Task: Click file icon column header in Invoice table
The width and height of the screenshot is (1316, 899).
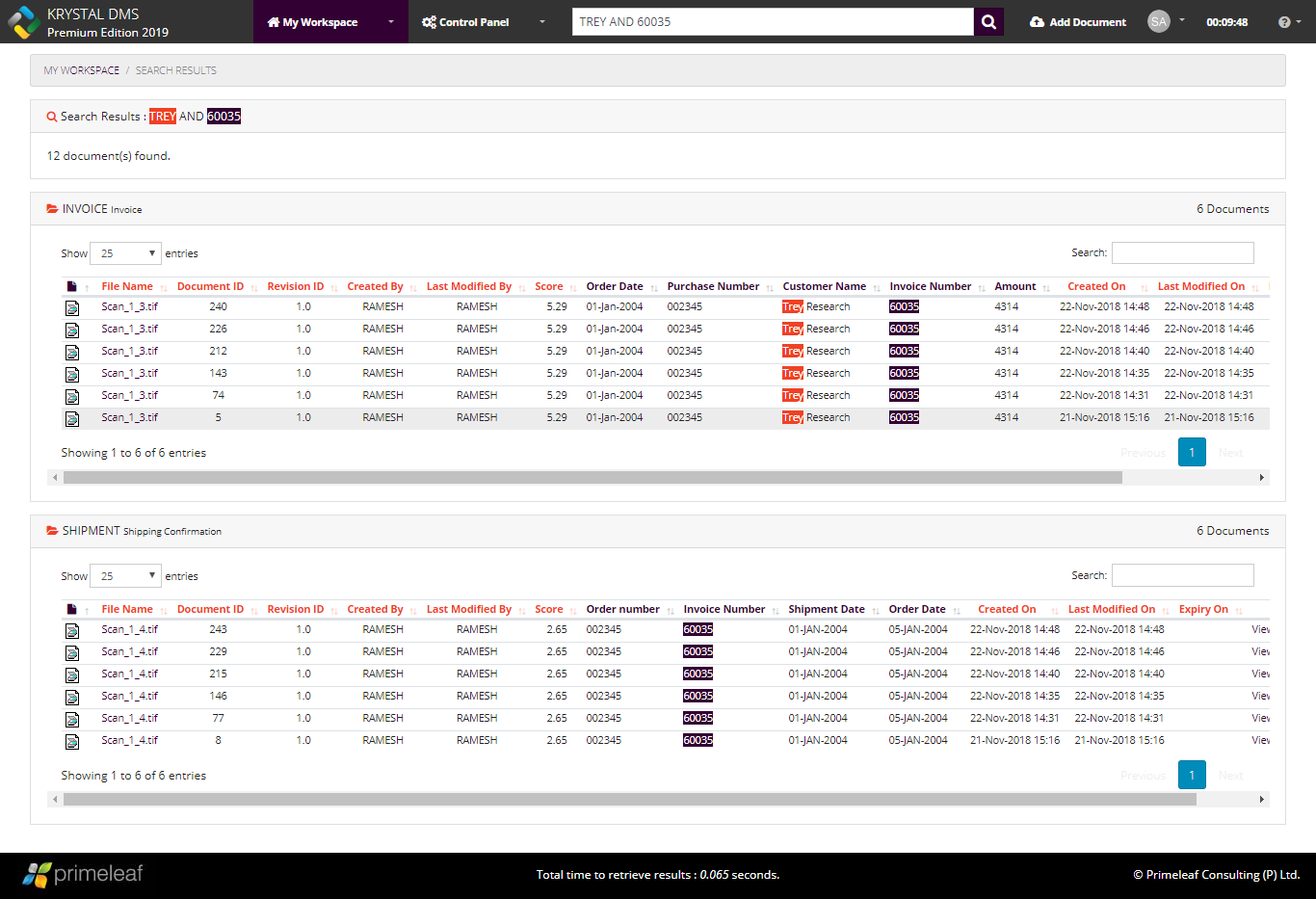Action: click(71, 286)
